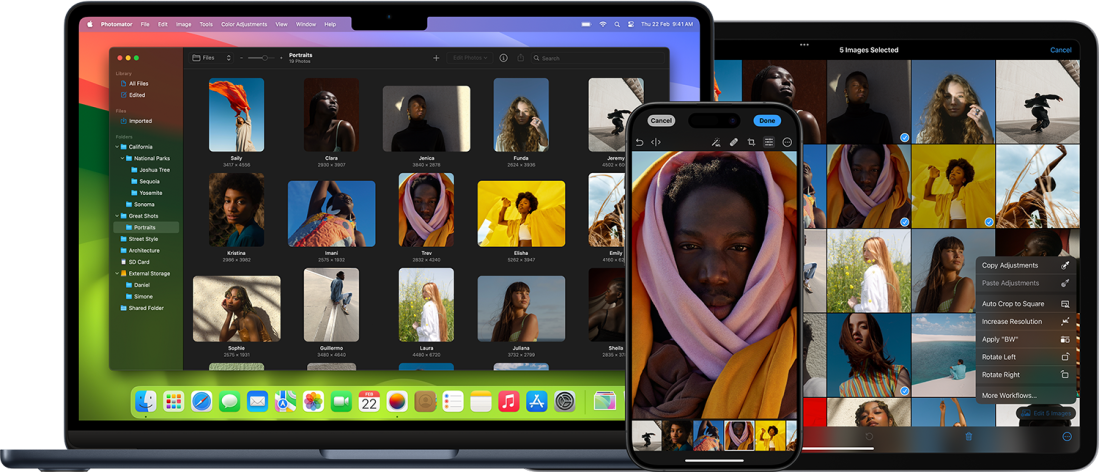
Task: Open the adjustments sliders panel on iPhone
Action: click(769, 142)
